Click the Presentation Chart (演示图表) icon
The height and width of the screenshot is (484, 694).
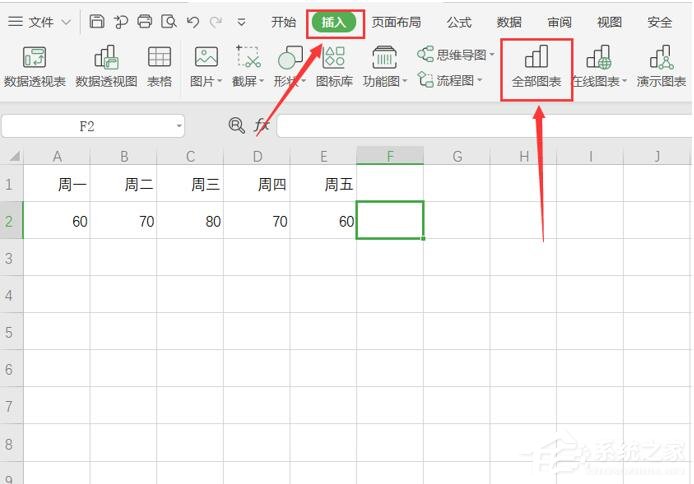point(661,67)
